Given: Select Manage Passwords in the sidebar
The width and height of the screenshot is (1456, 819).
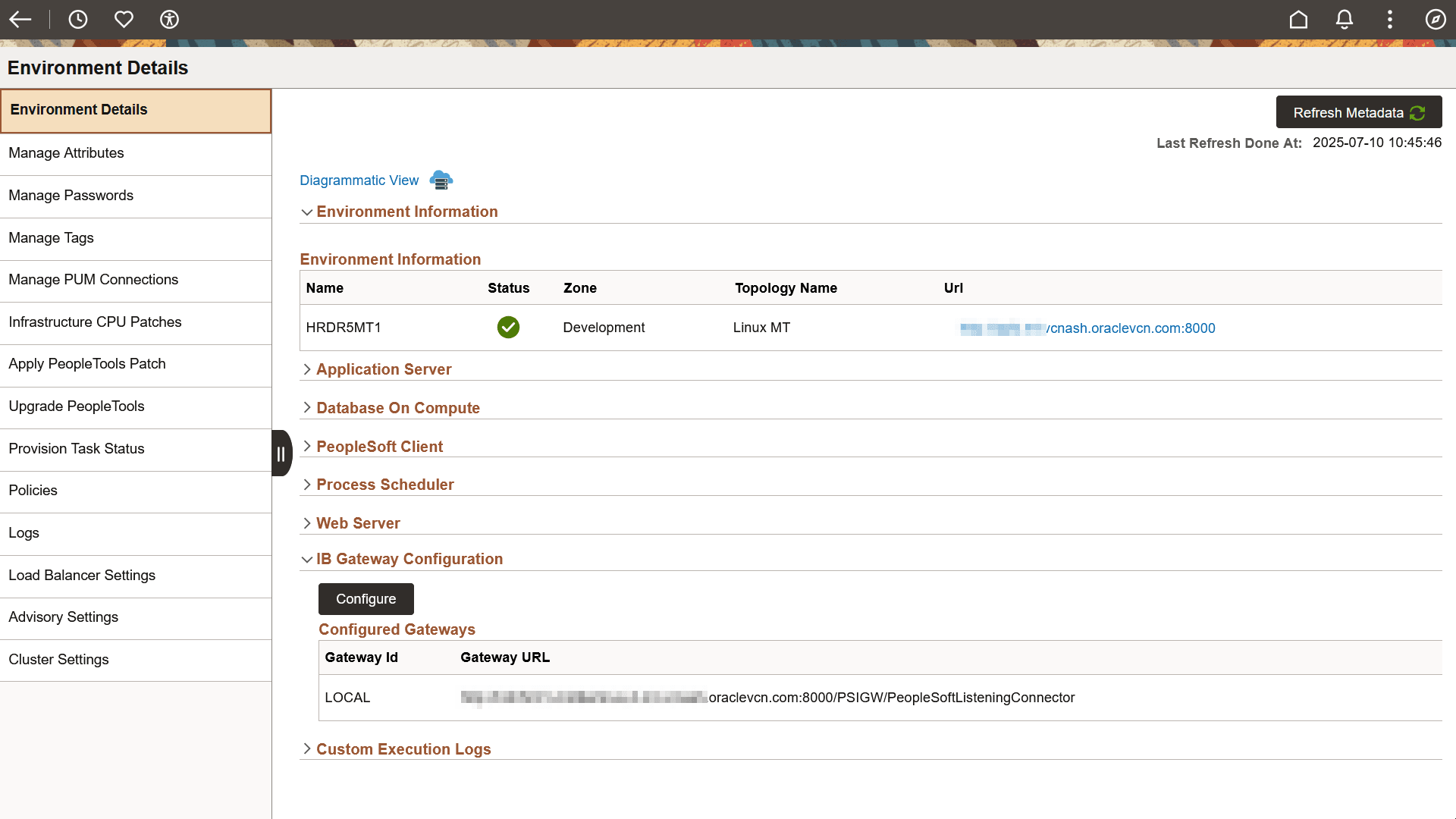Looking at the screenshot, I should (x=71, y=195).
